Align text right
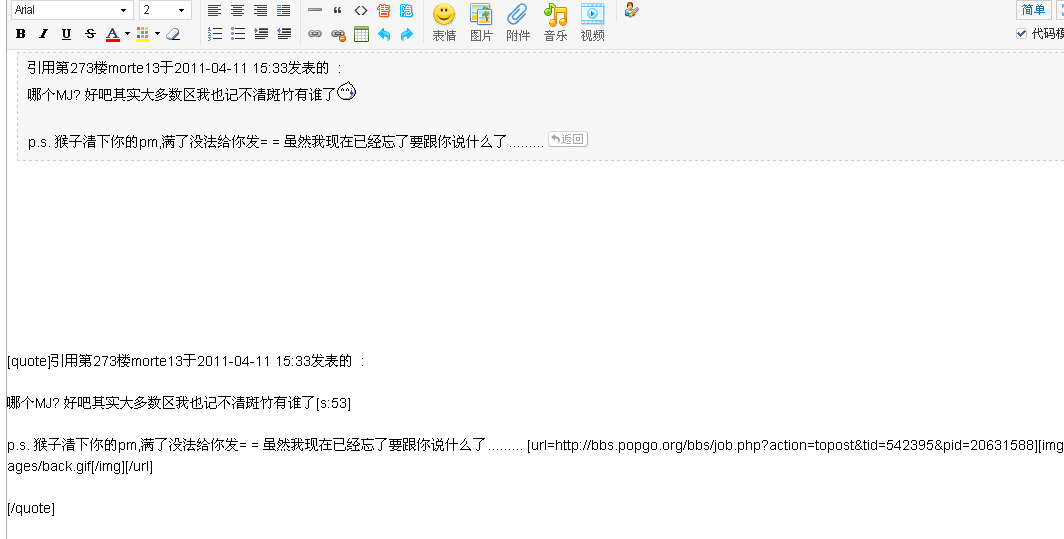This screenshot has height=539, width=1064. click(261, 10)
